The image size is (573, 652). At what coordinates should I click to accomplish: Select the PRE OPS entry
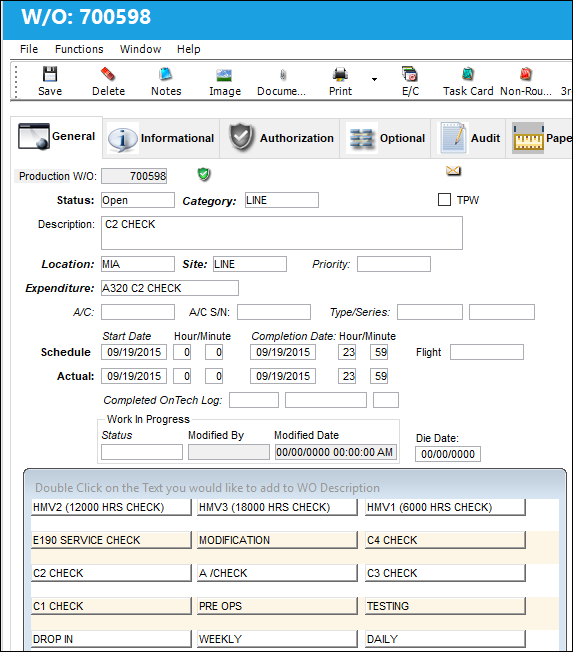(277, 606)
